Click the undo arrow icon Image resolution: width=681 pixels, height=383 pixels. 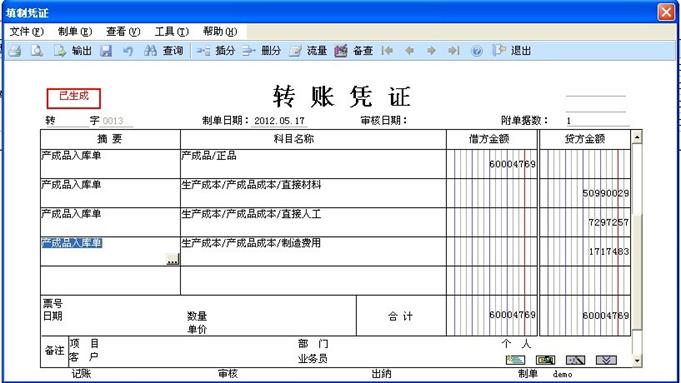[x=128, y=51]
